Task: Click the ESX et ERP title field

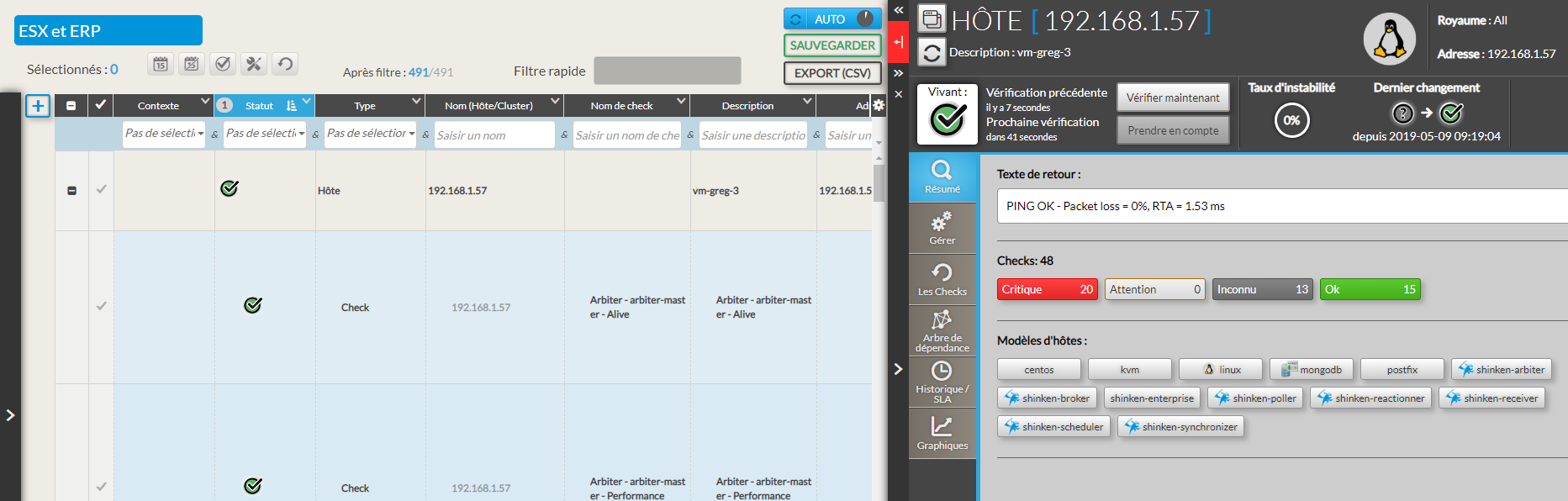Action: [x=108, y=30]
